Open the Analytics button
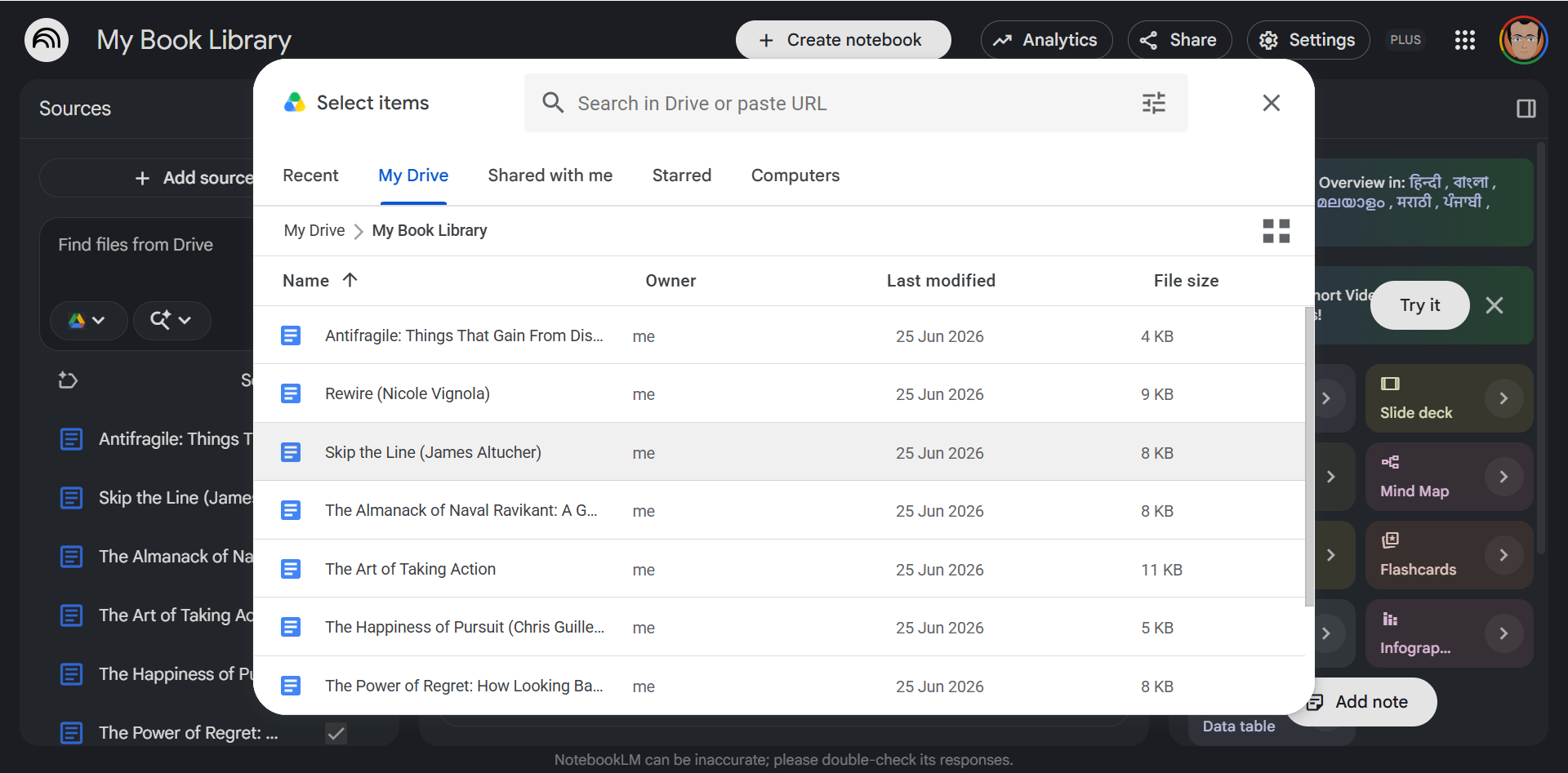This screenshot has height=773, width=1568. 1046,40
